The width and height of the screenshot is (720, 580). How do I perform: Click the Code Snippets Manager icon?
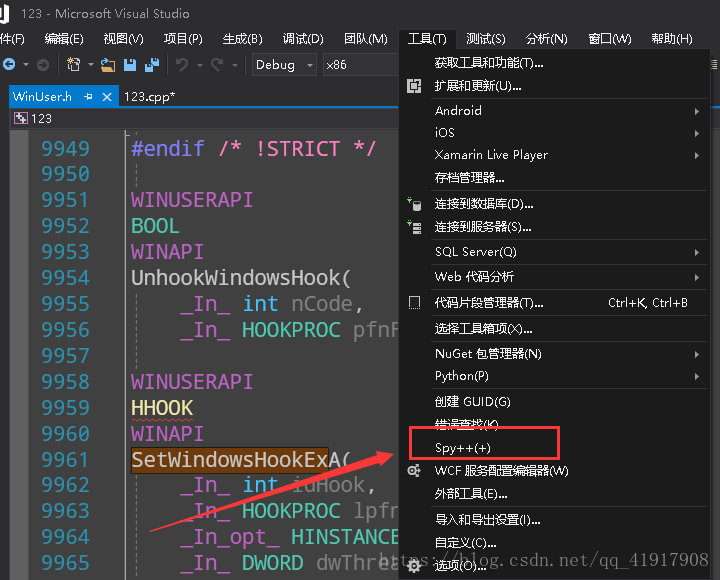(414, 303)
